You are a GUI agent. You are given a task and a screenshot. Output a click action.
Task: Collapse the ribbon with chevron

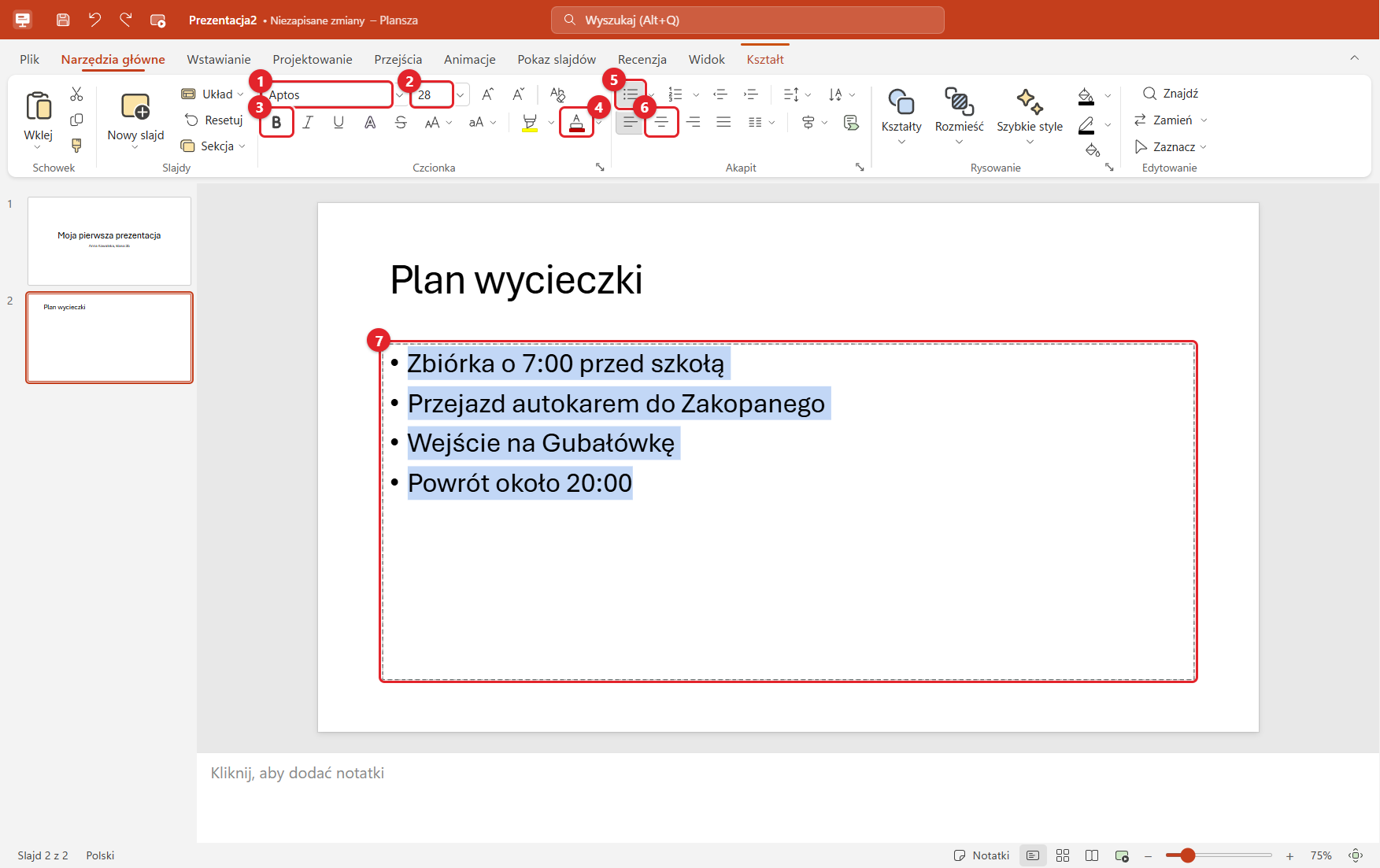coord(1355,57)
